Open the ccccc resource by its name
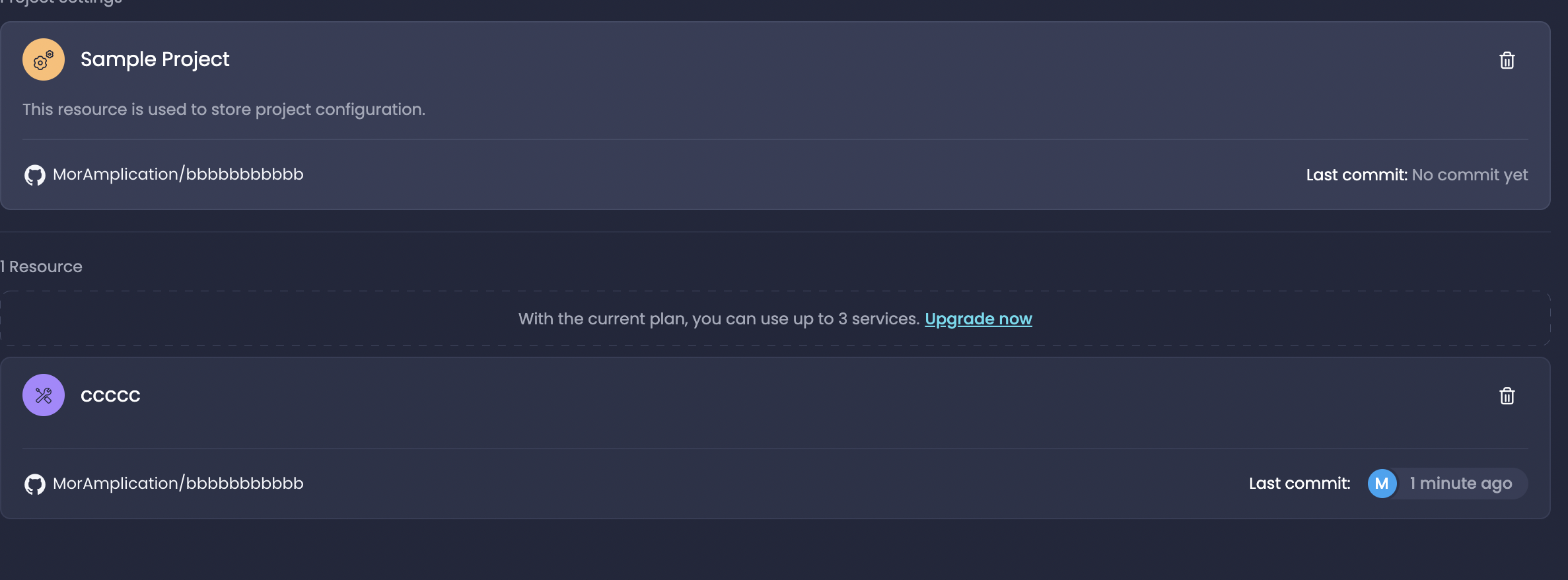This screenshot has height=580, width=1568. click(x=110, y=394)
